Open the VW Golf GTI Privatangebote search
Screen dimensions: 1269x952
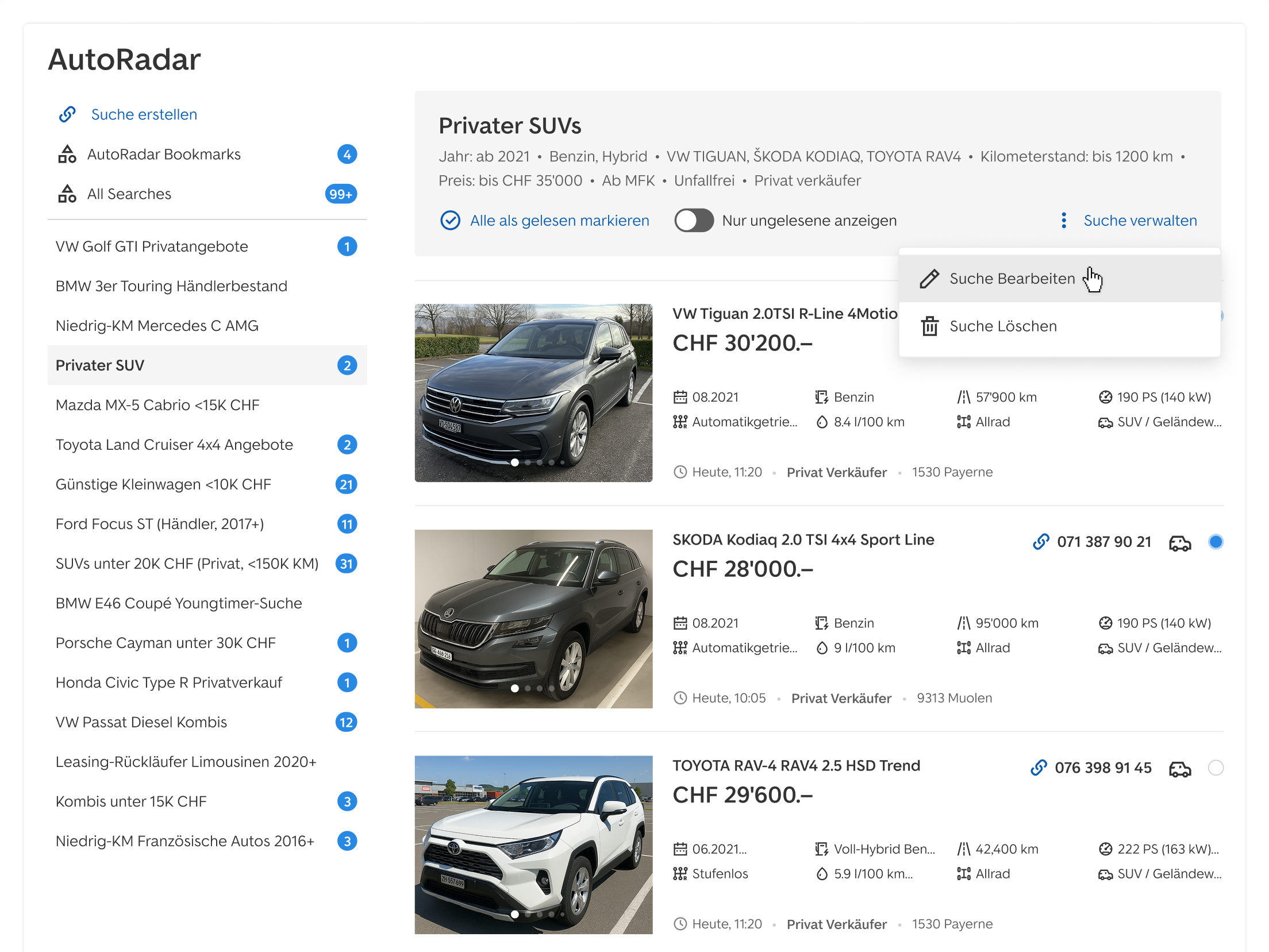click(x=152, y=246)
